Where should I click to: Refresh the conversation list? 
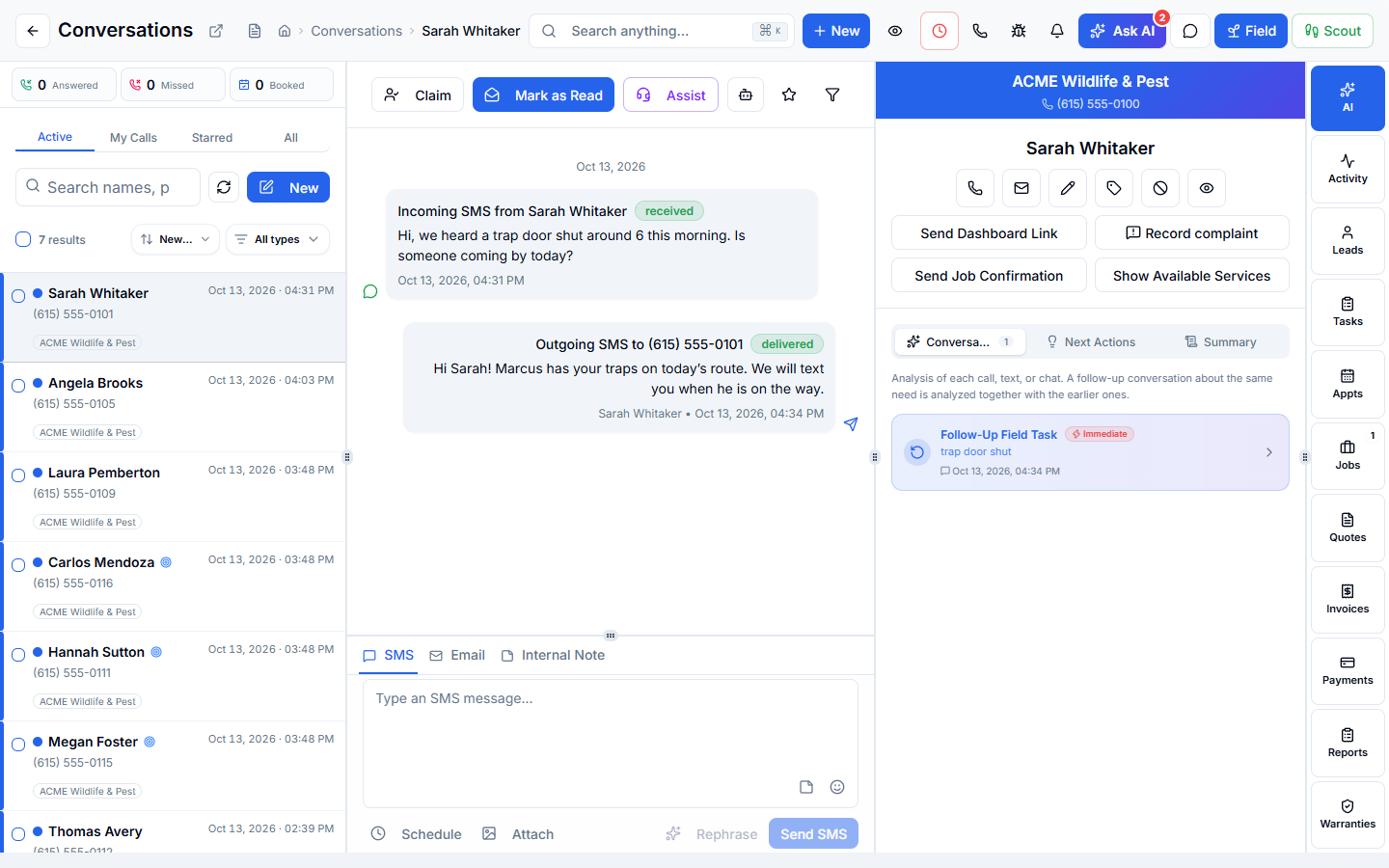click(x=224, y=187)
